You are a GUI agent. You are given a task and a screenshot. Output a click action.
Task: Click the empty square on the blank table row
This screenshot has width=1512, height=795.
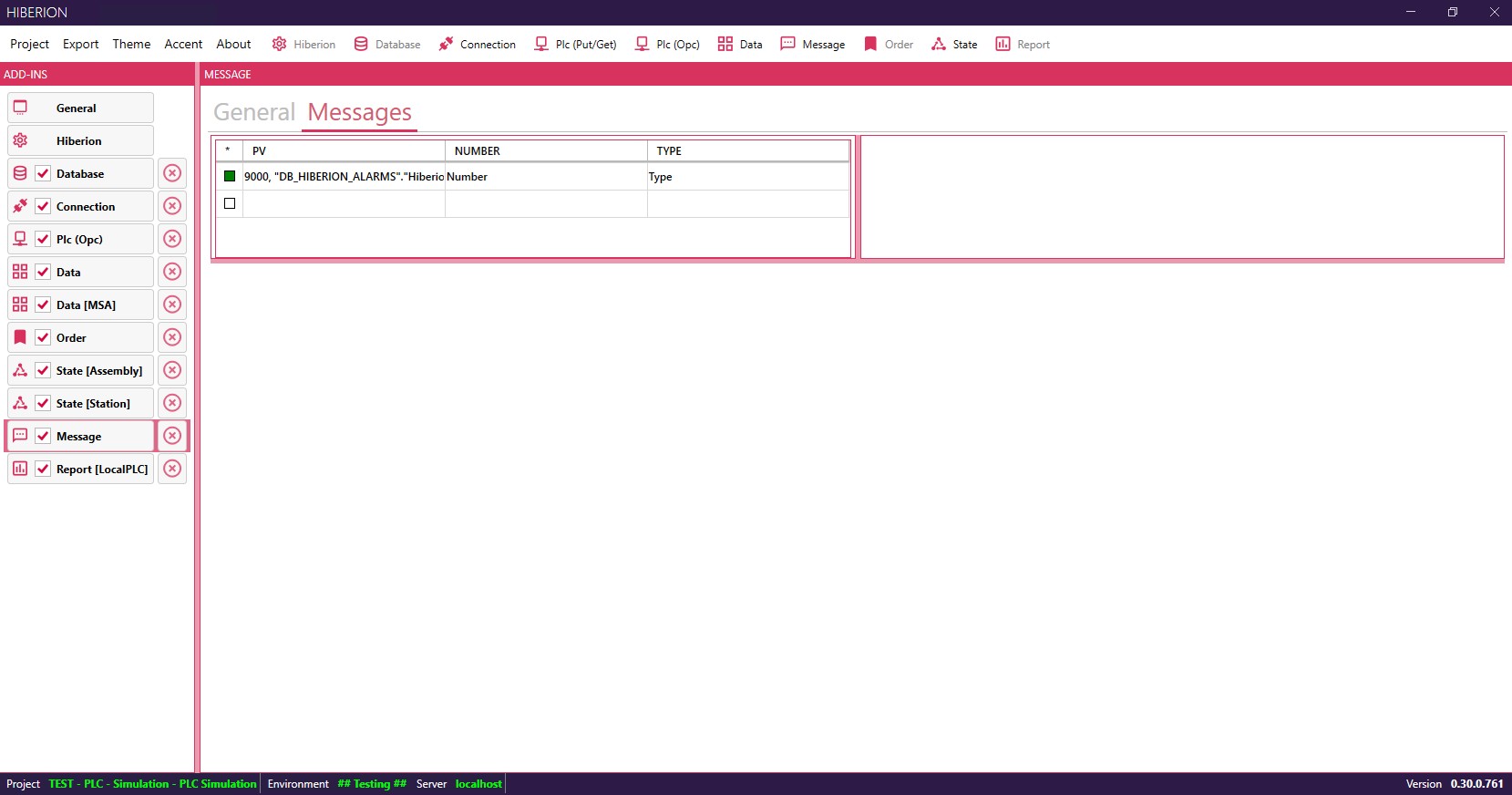coord(230,203)
